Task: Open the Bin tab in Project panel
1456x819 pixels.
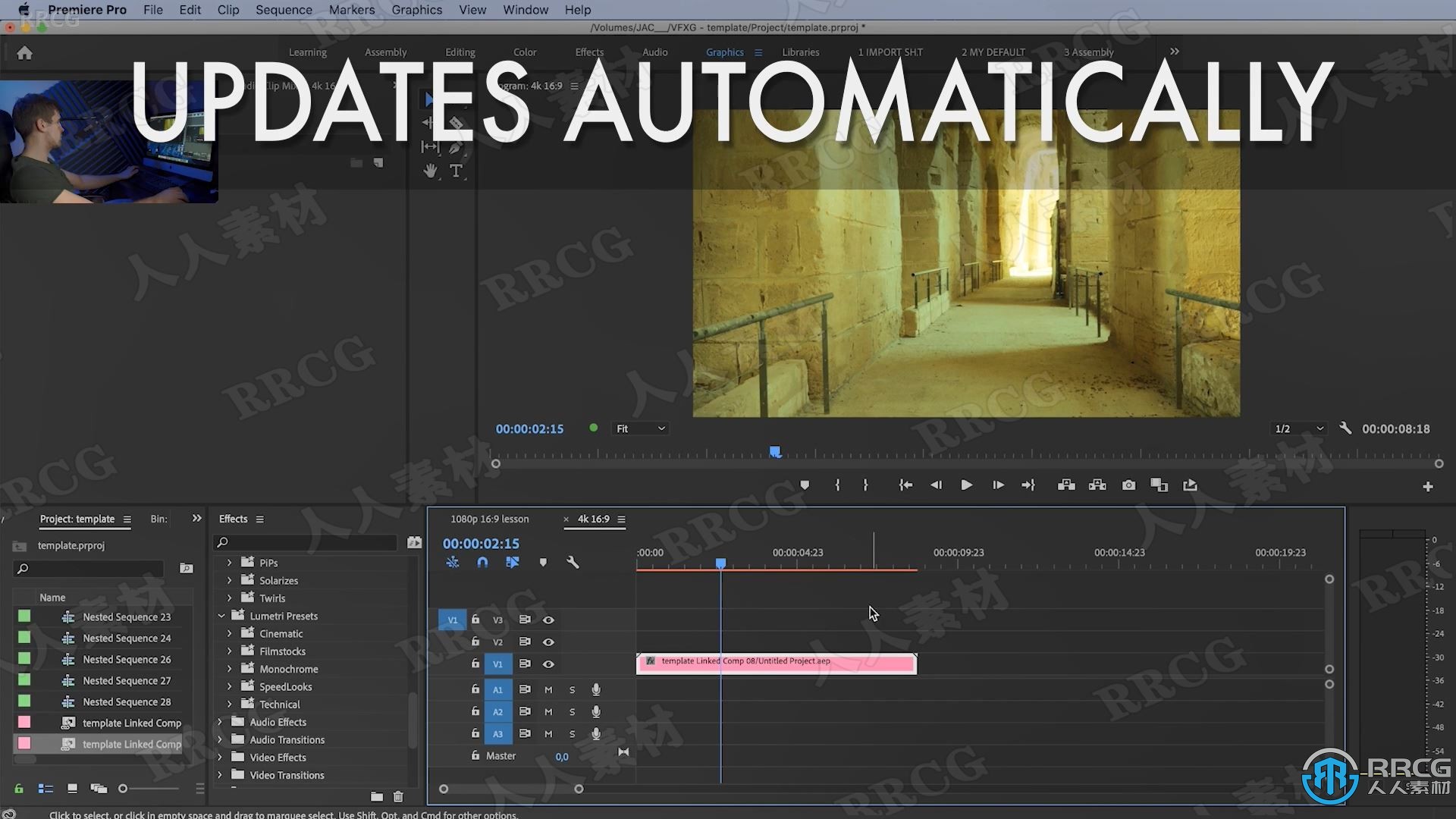Action: coord(158,519)
